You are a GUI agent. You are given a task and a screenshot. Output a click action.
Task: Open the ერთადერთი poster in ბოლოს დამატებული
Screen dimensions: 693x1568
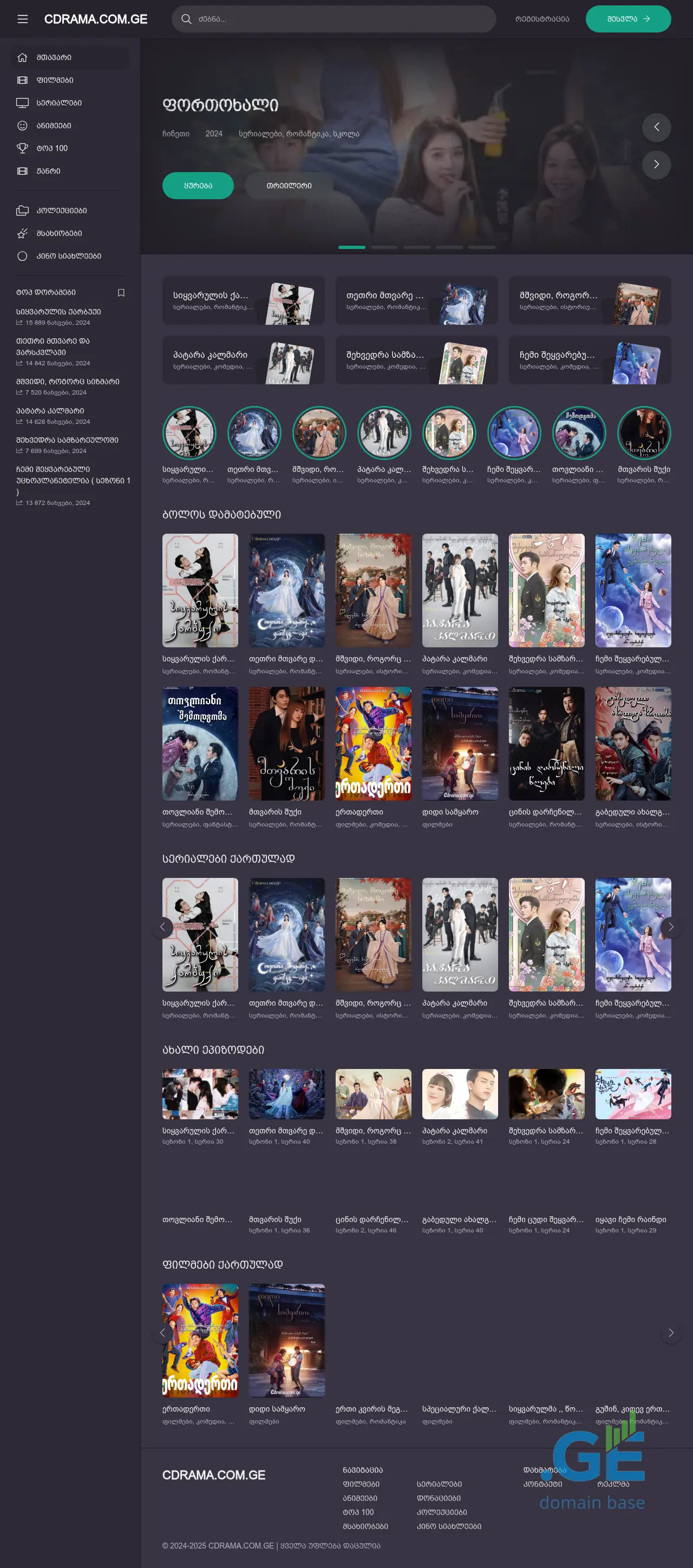[x=372, y=743]
